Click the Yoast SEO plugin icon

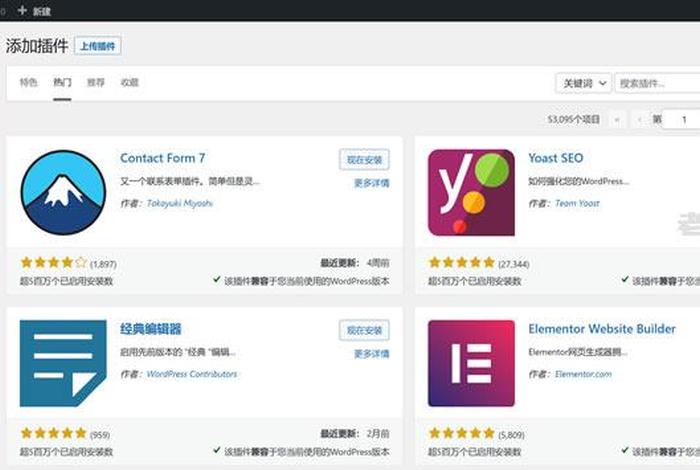coord(471,192)
